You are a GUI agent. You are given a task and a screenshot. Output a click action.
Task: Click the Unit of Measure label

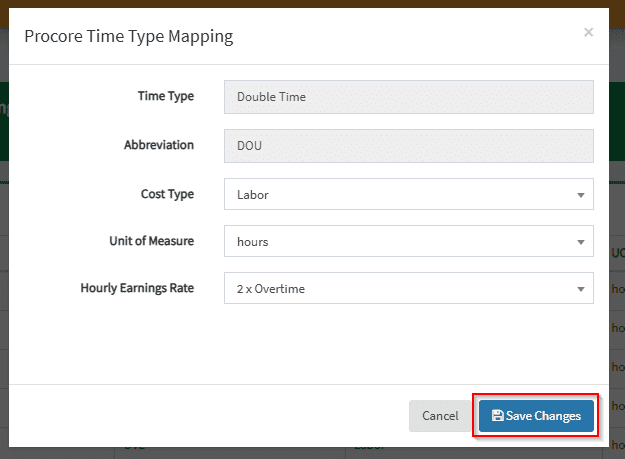click(151, 241)
